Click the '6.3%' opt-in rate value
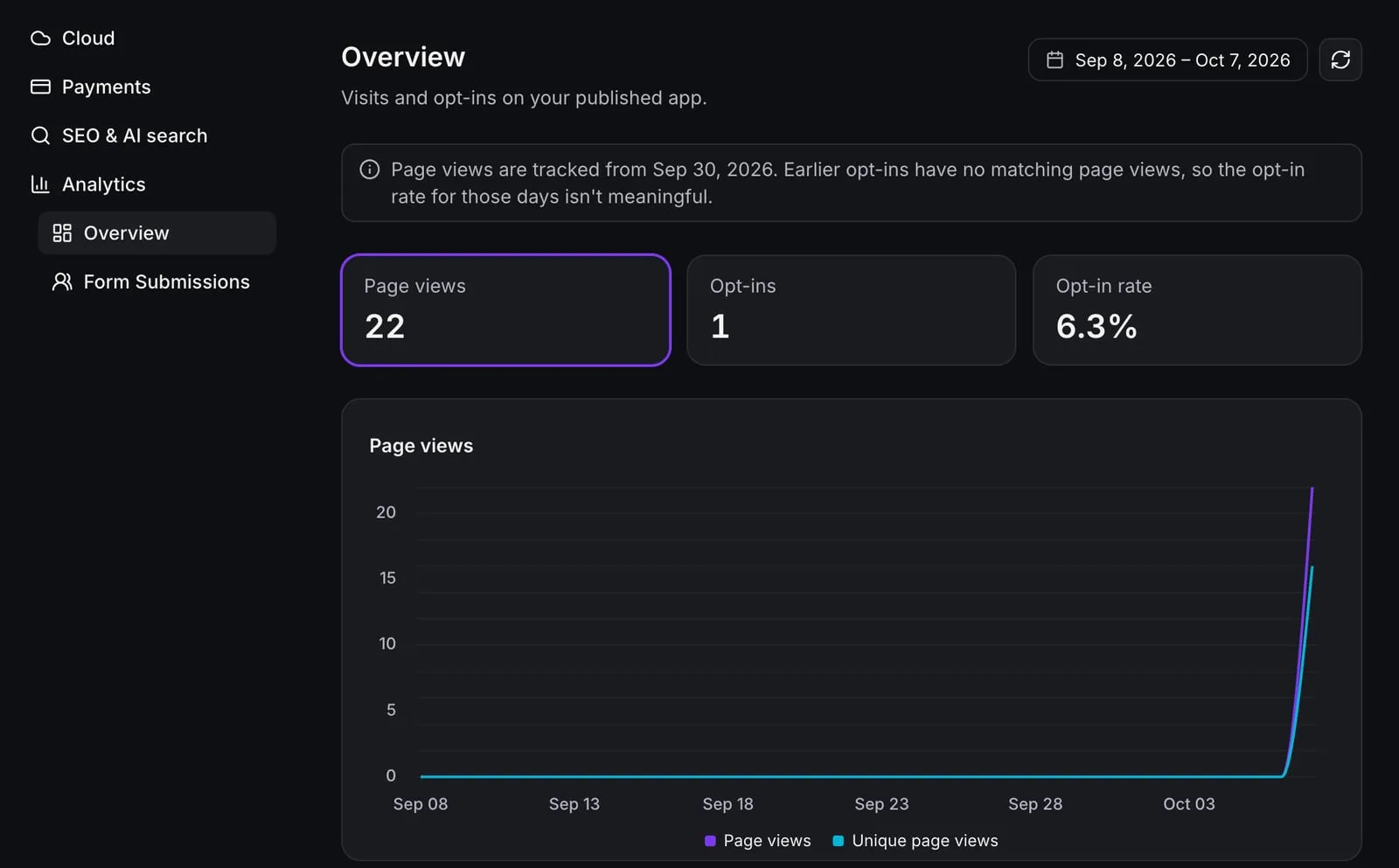 coord(1096,326)
